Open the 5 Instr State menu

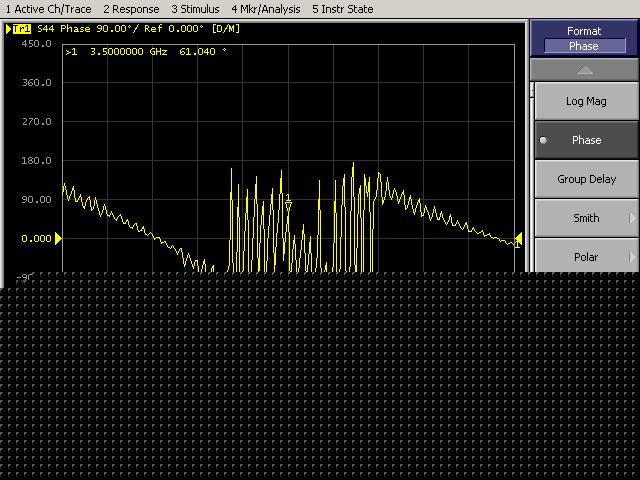(x=342, y=9)
